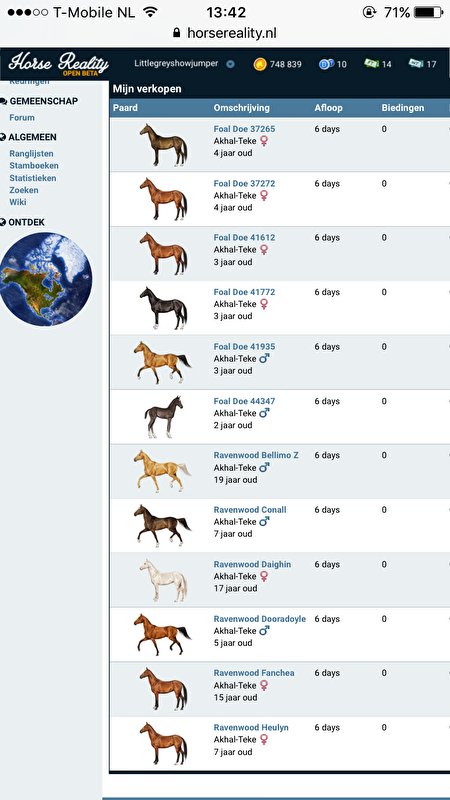Click the Ravenwood Fanchea horse image
This screenshot has width=450, height=800.
tap(163, 689)
